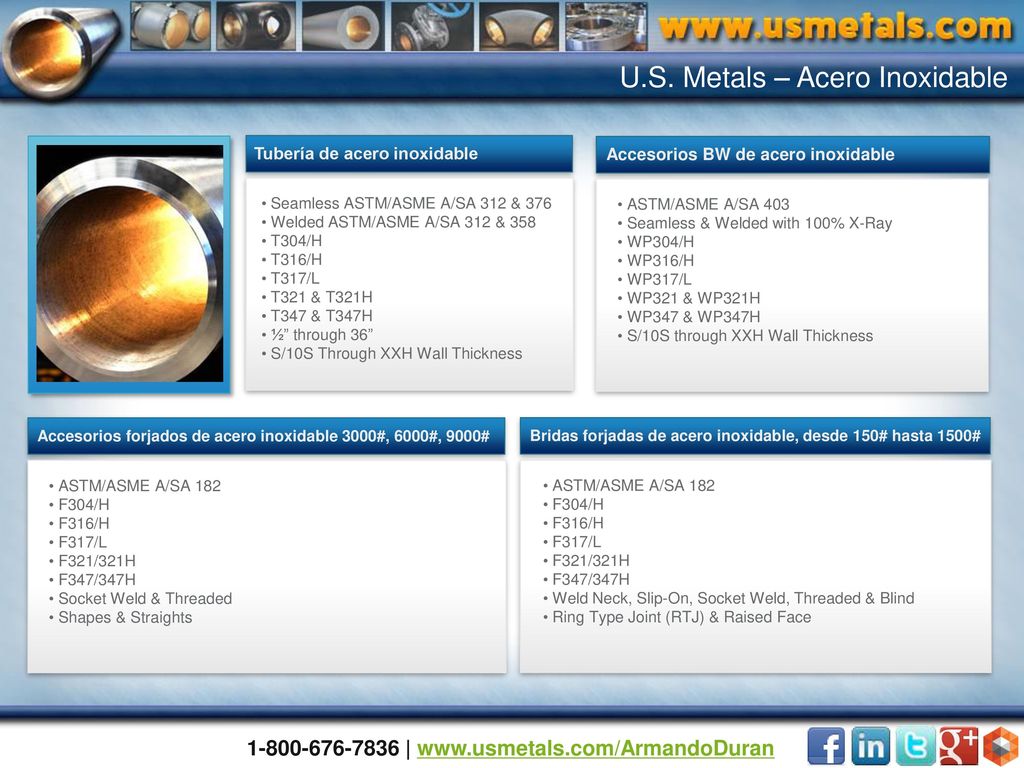The width and height of the screenshot is (1024, 768).
Task: Click 'ASTM/ASME A/SA 182' under Accesorios forjados
Action: 140,486
